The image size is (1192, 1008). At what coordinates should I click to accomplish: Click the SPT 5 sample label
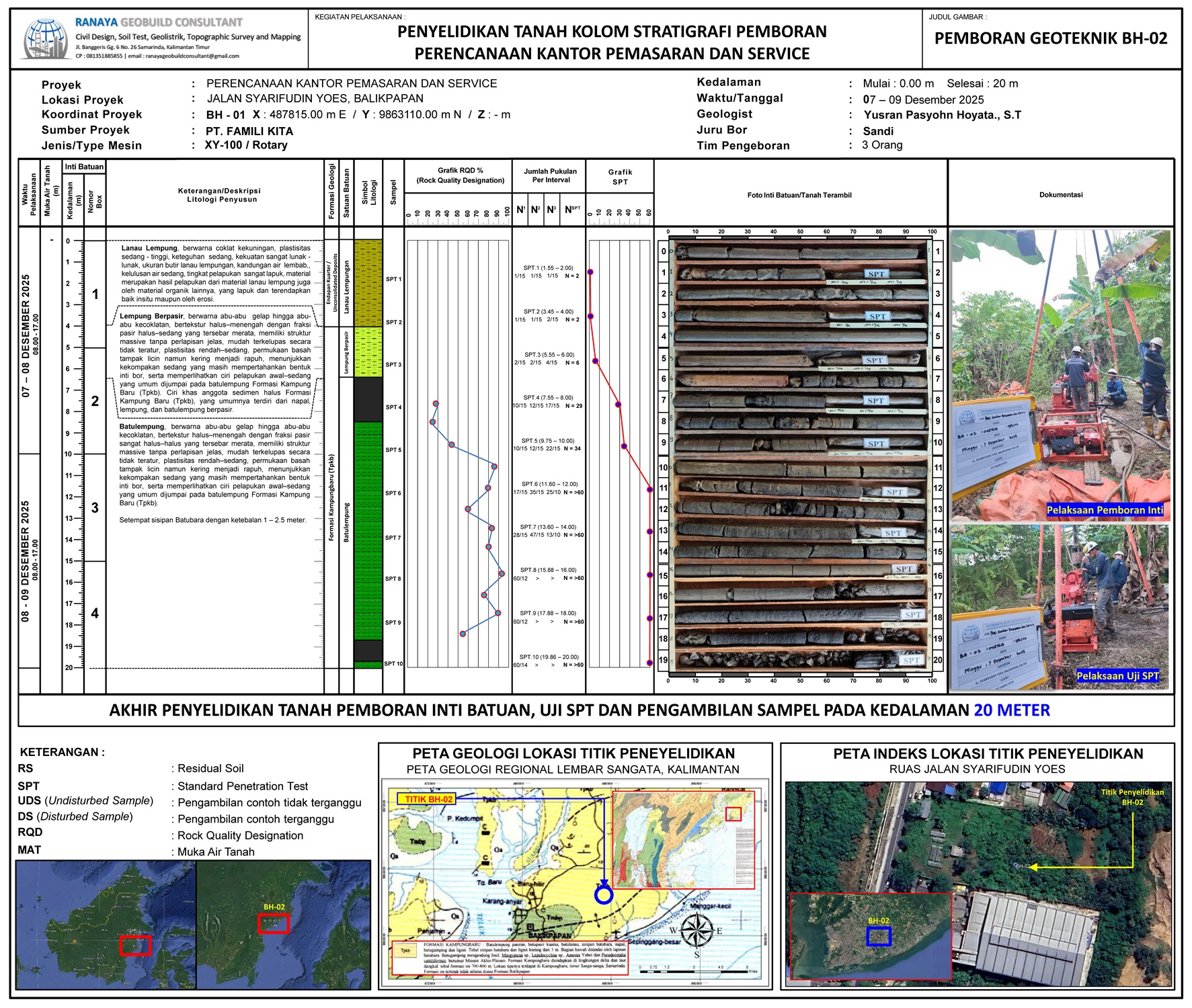pyautogui.click(x=393, y=450)
